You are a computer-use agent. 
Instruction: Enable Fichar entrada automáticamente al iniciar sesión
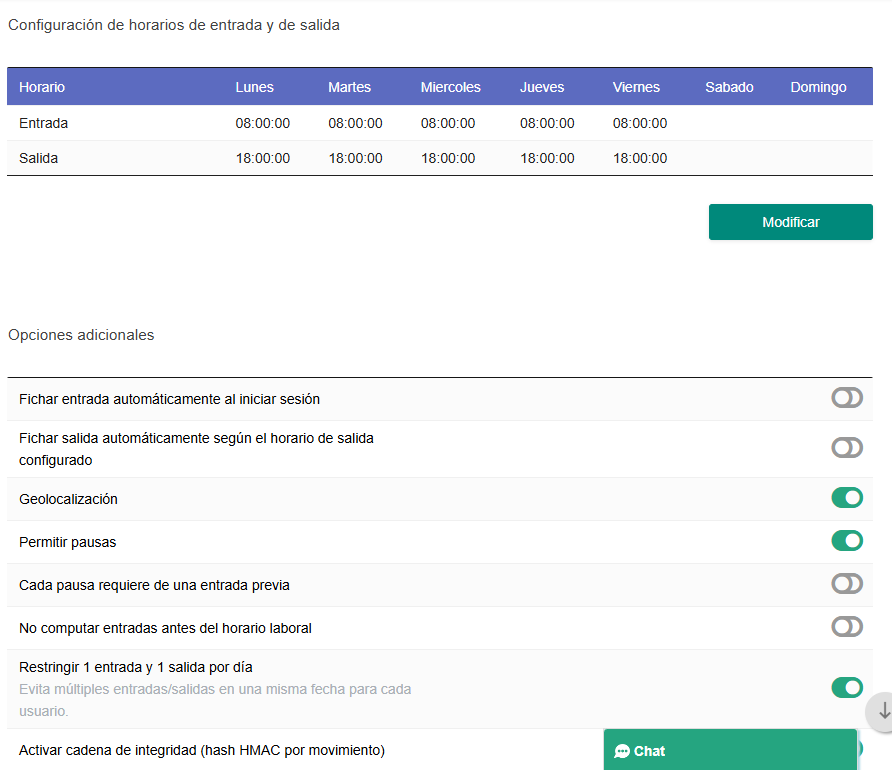click(x=847, y=398)
